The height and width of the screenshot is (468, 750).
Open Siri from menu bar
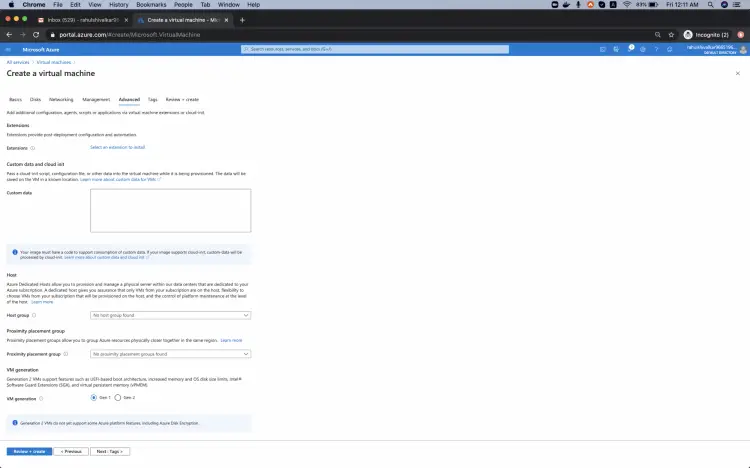pos(724,4)
